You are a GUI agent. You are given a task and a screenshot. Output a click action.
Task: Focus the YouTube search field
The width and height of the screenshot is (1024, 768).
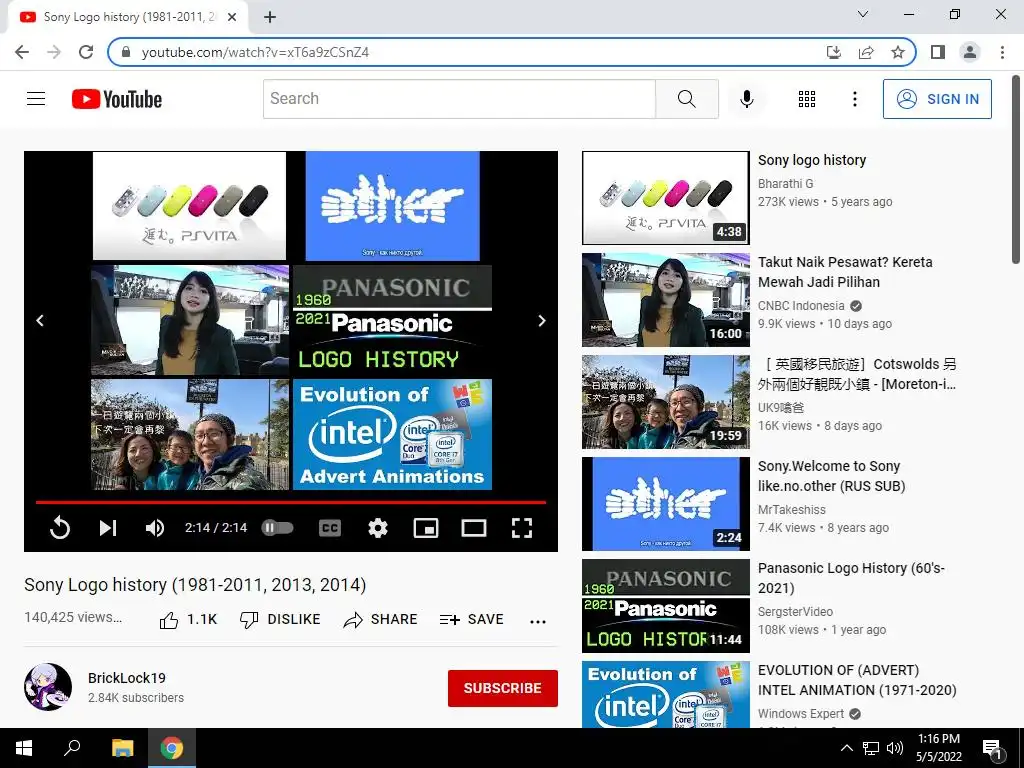pos(459,99)
